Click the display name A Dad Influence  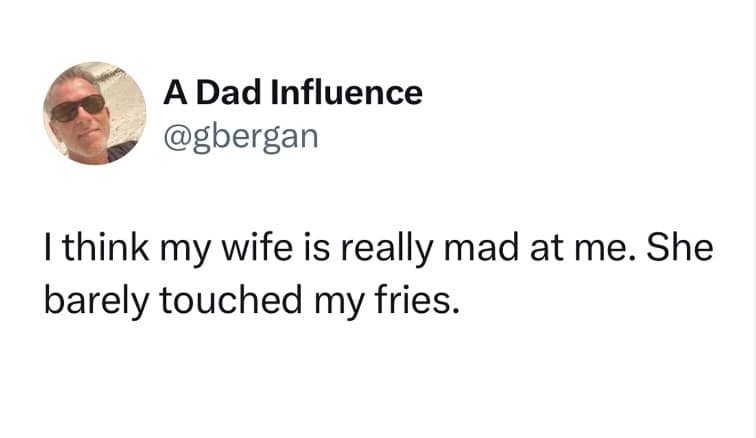pyautogui.click(x=292, y=93)
